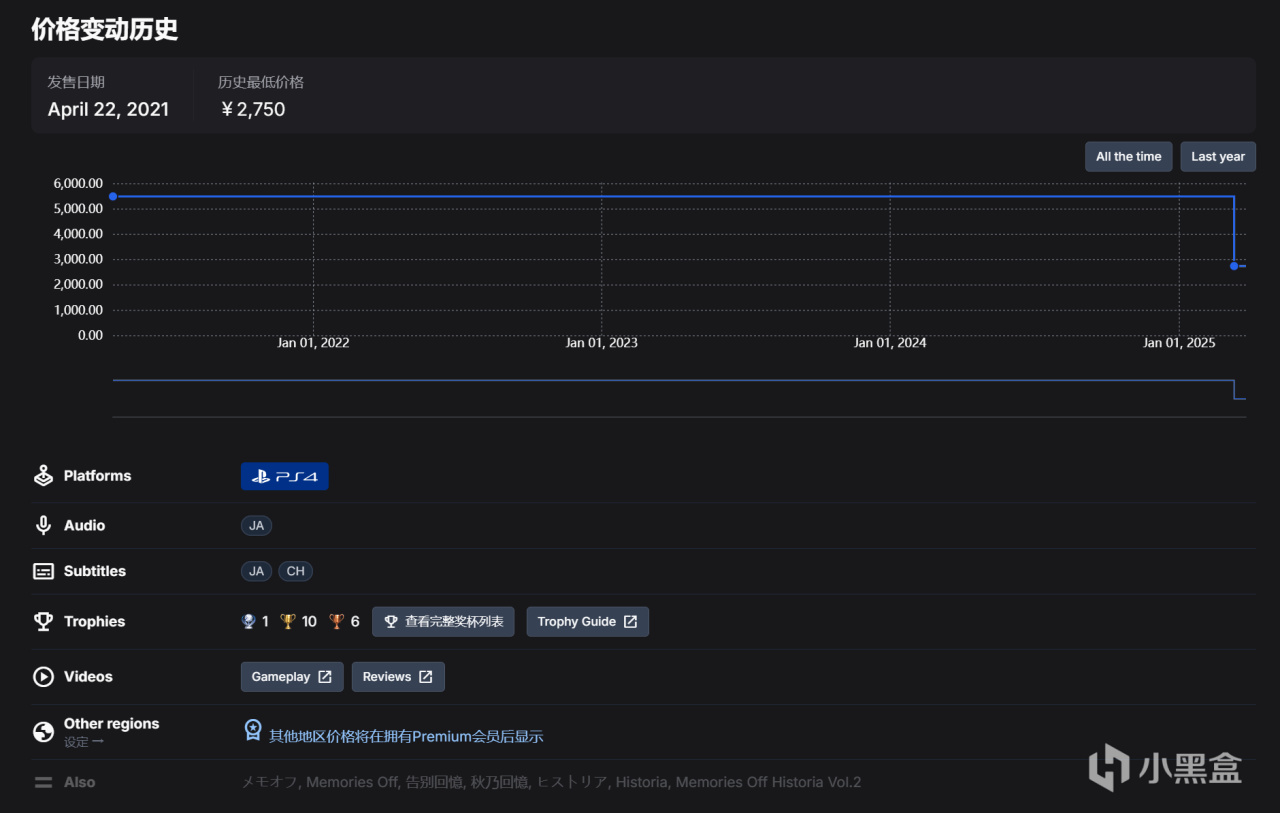This screenshot has height=813, width=1280.
Task: Click the JA tag in the Audio row
Action: [x=257, y=525]
